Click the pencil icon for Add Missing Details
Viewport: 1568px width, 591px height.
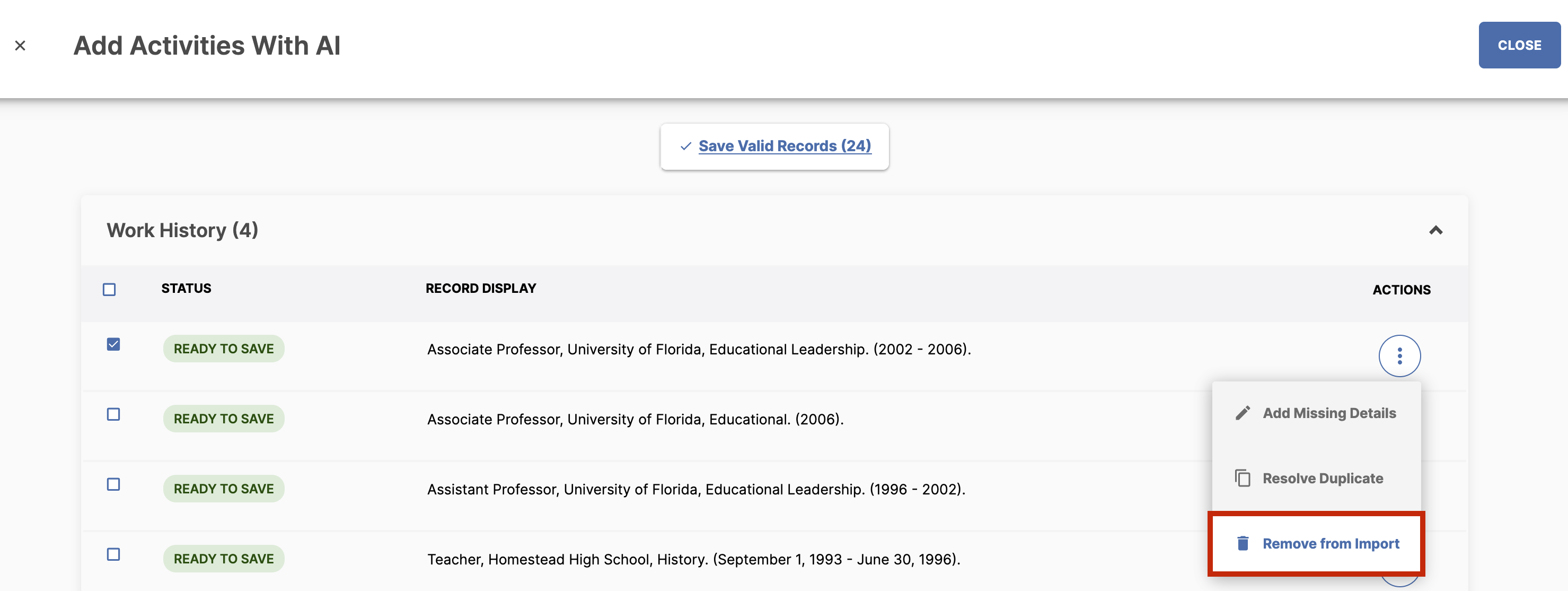(x=1243, y=413)
